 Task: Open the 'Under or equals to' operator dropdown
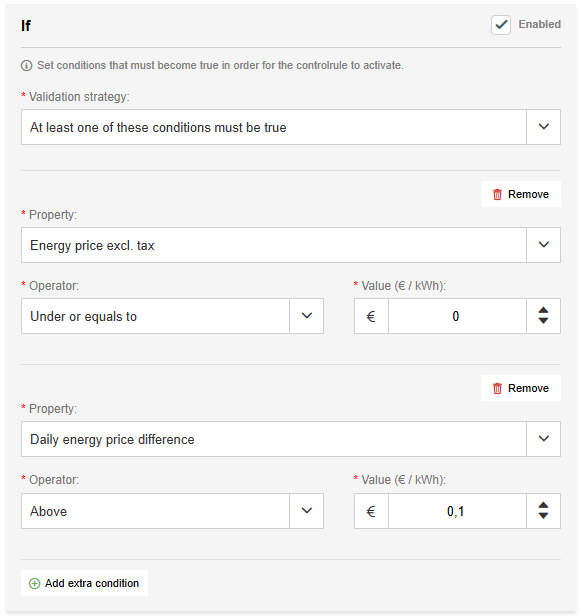(172, 316)
